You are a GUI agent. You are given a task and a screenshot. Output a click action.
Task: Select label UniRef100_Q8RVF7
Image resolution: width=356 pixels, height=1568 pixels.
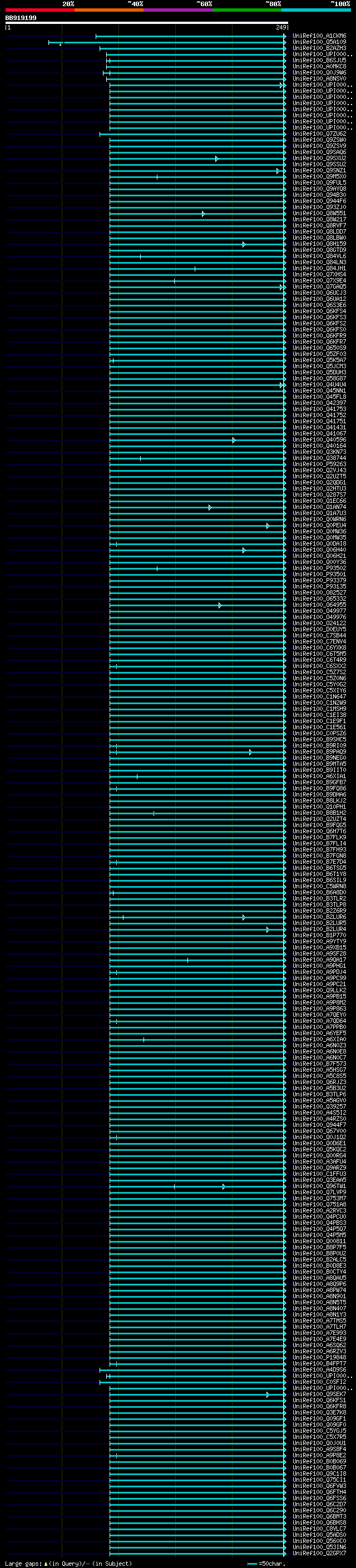point(319,225)
